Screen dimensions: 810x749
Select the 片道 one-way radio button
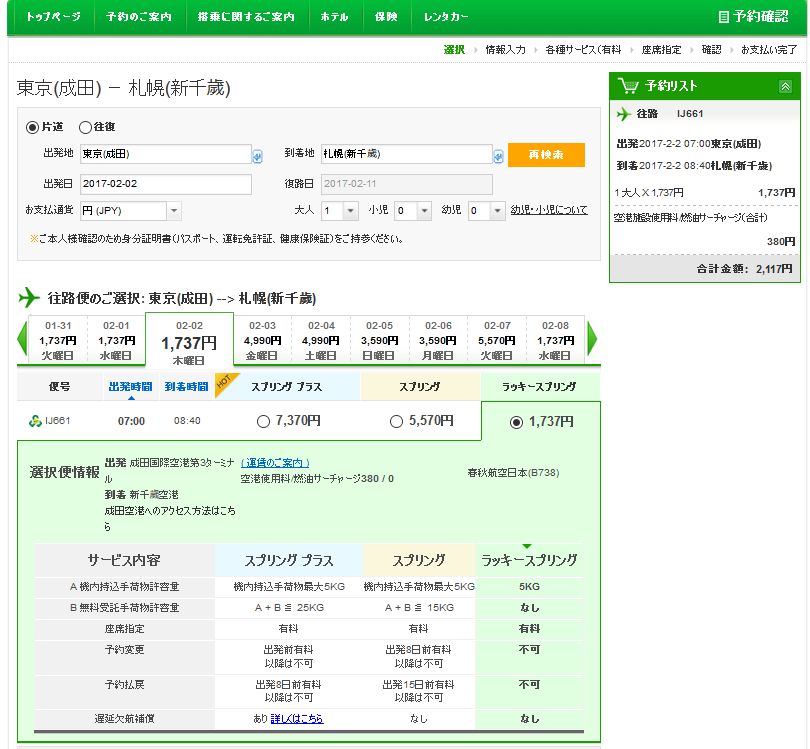[x=32, y=127]
